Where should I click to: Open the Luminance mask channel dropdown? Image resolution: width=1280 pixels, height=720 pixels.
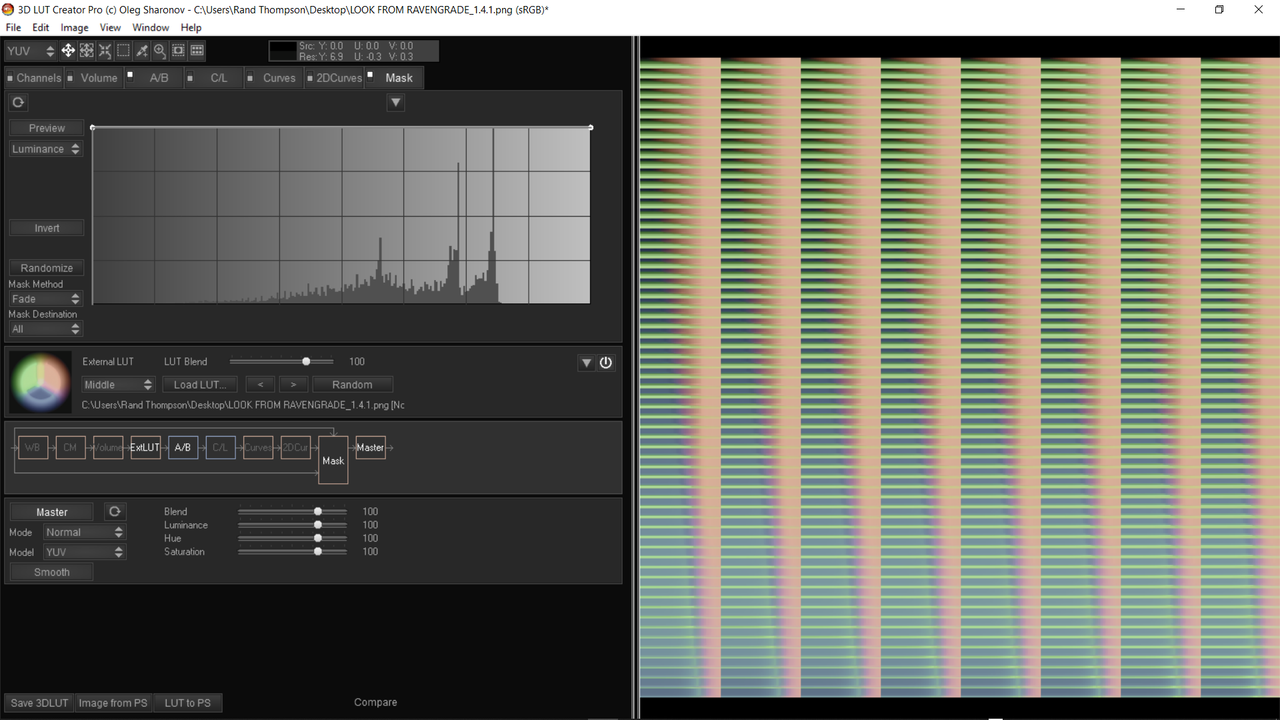(x=46, y=149)
